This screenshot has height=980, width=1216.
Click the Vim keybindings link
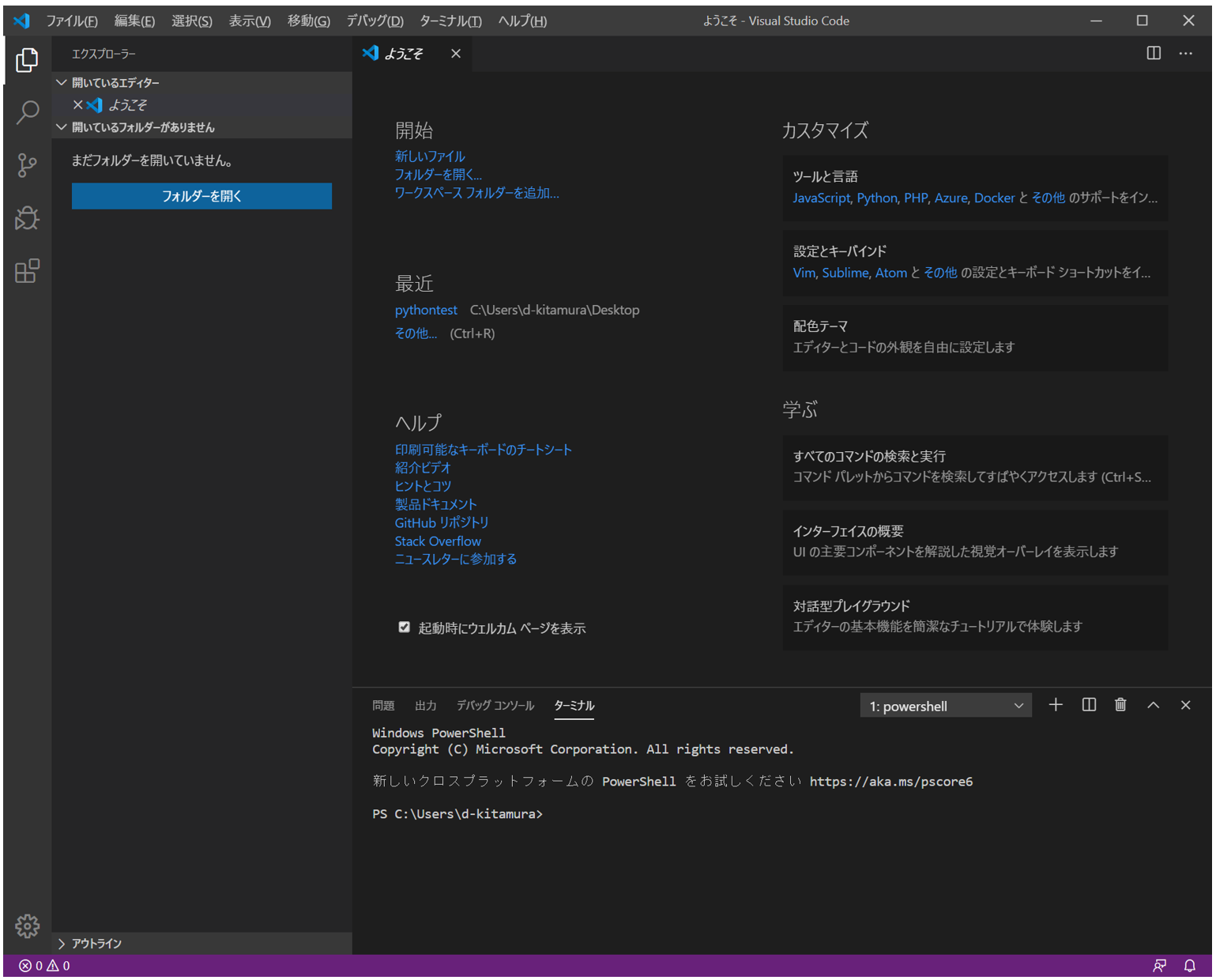pos(804,273)
